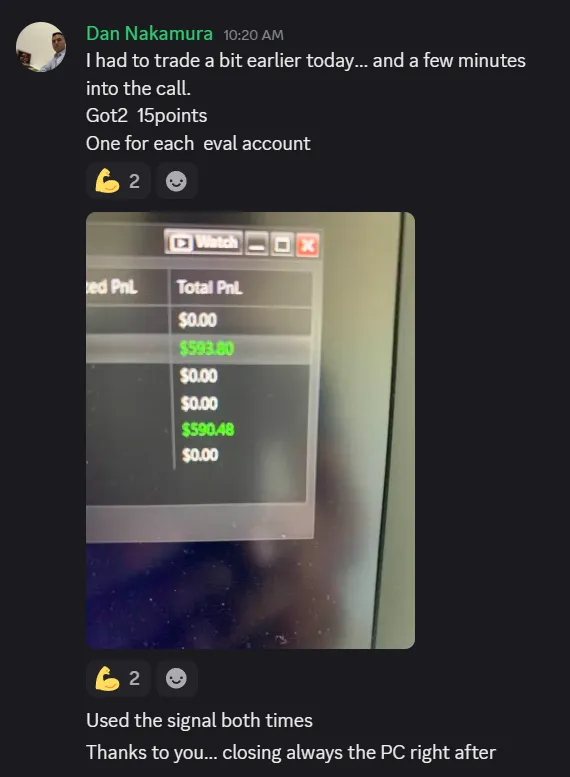Select the highlighted green $593.80 row in the photo
The height and width of the screenshot is (777, 570).
coord(199,349)
